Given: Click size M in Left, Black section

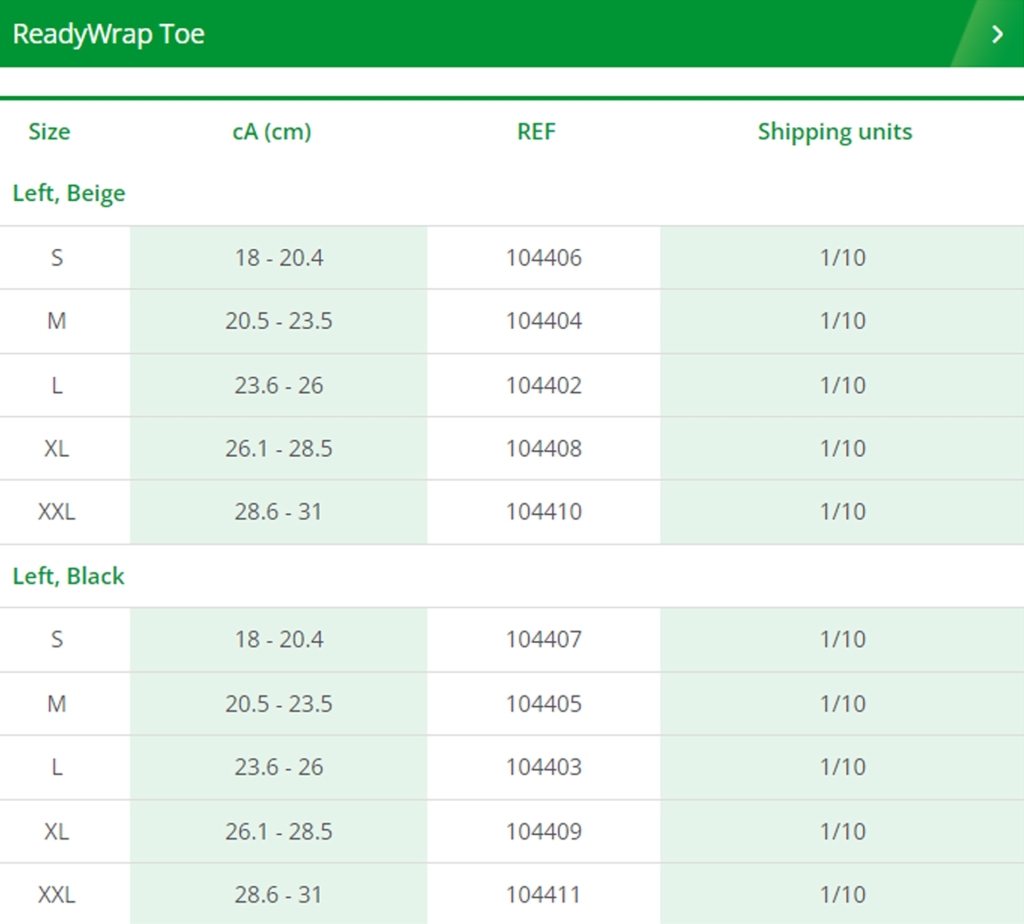Looking at the screenshot, I should click(57, 704).
